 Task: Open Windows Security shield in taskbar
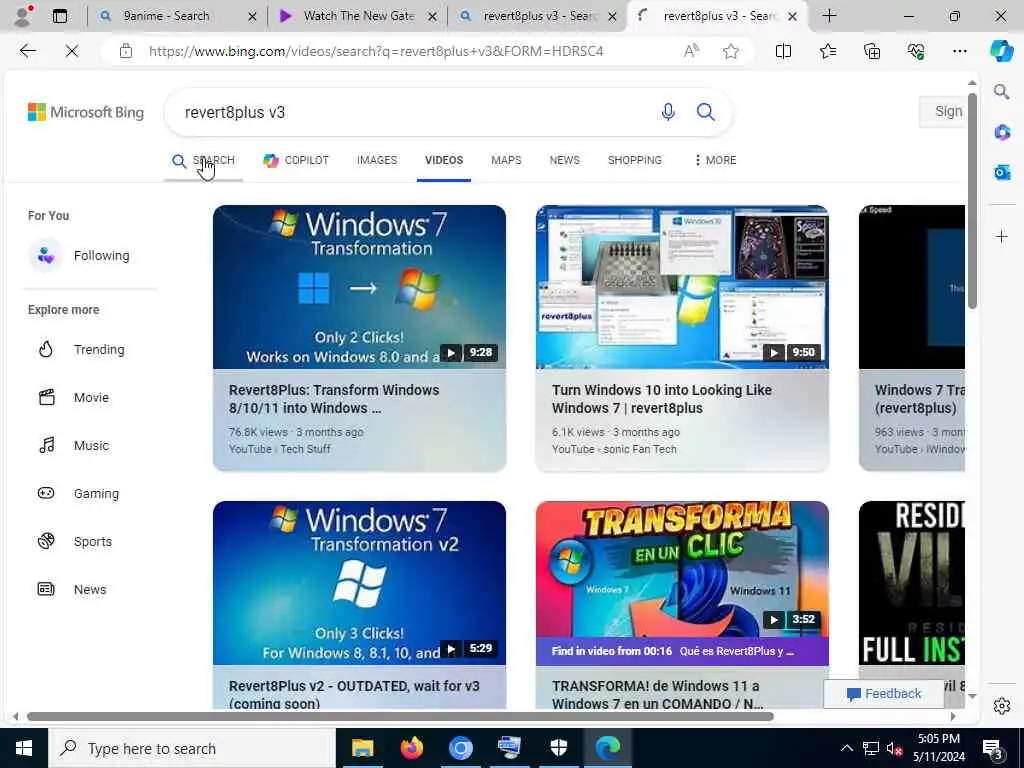tap(558, 748)
